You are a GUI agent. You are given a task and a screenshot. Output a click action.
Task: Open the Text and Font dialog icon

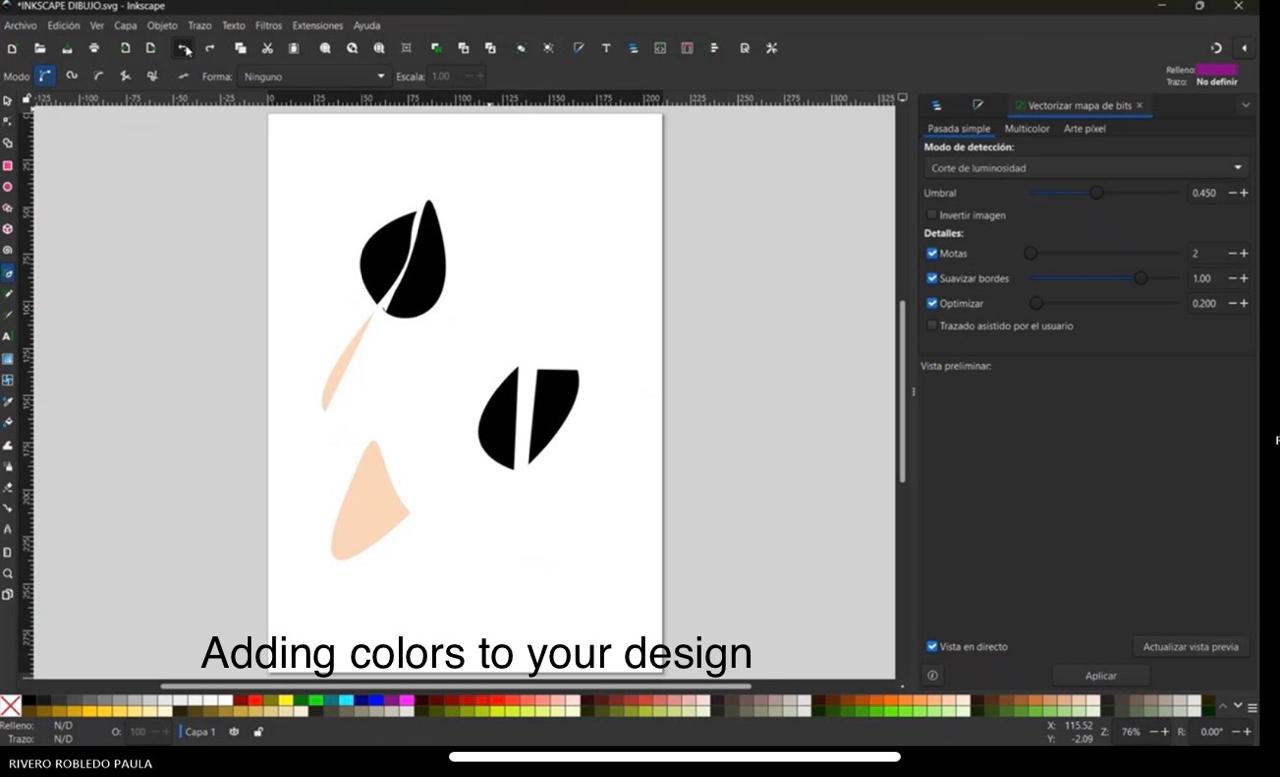(x=606, y=48)
